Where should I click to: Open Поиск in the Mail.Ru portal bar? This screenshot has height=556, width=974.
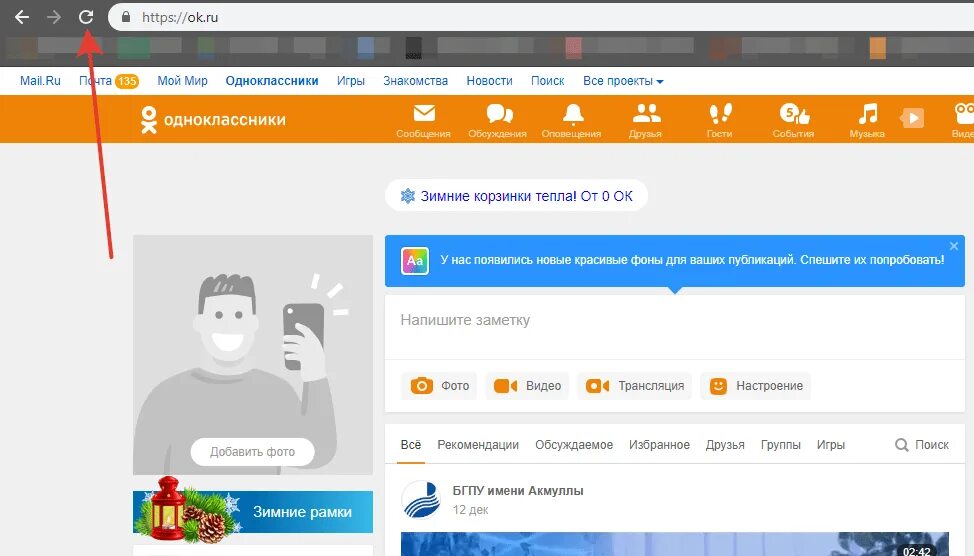tap(547, 81)
